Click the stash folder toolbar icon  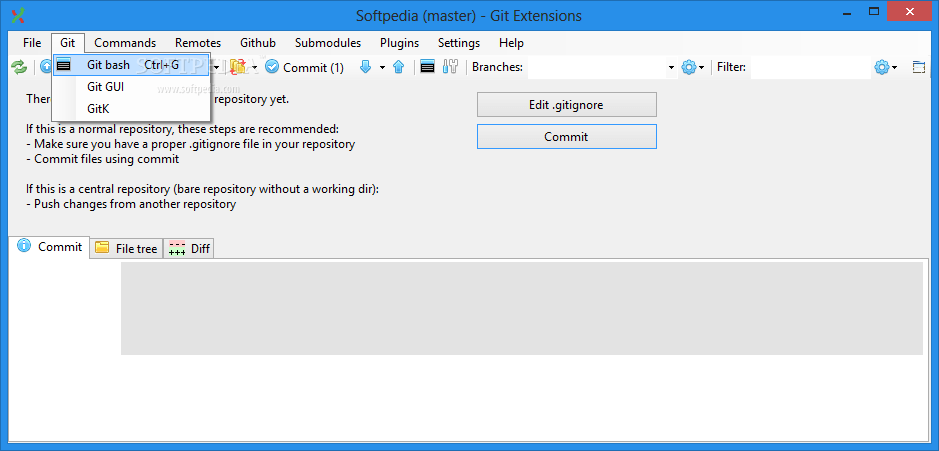(x=238, y=67)
